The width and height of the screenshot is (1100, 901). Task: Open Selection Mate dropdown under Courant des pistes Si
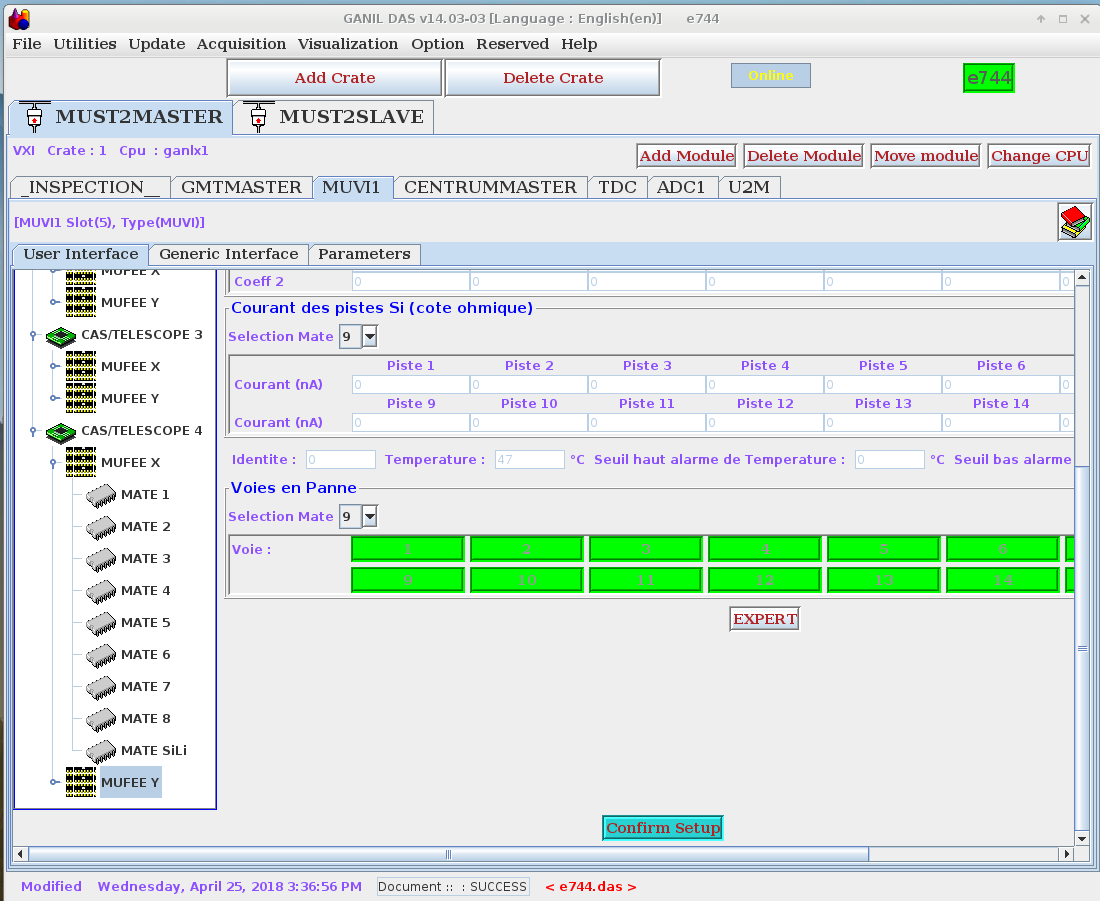[370, 336]
